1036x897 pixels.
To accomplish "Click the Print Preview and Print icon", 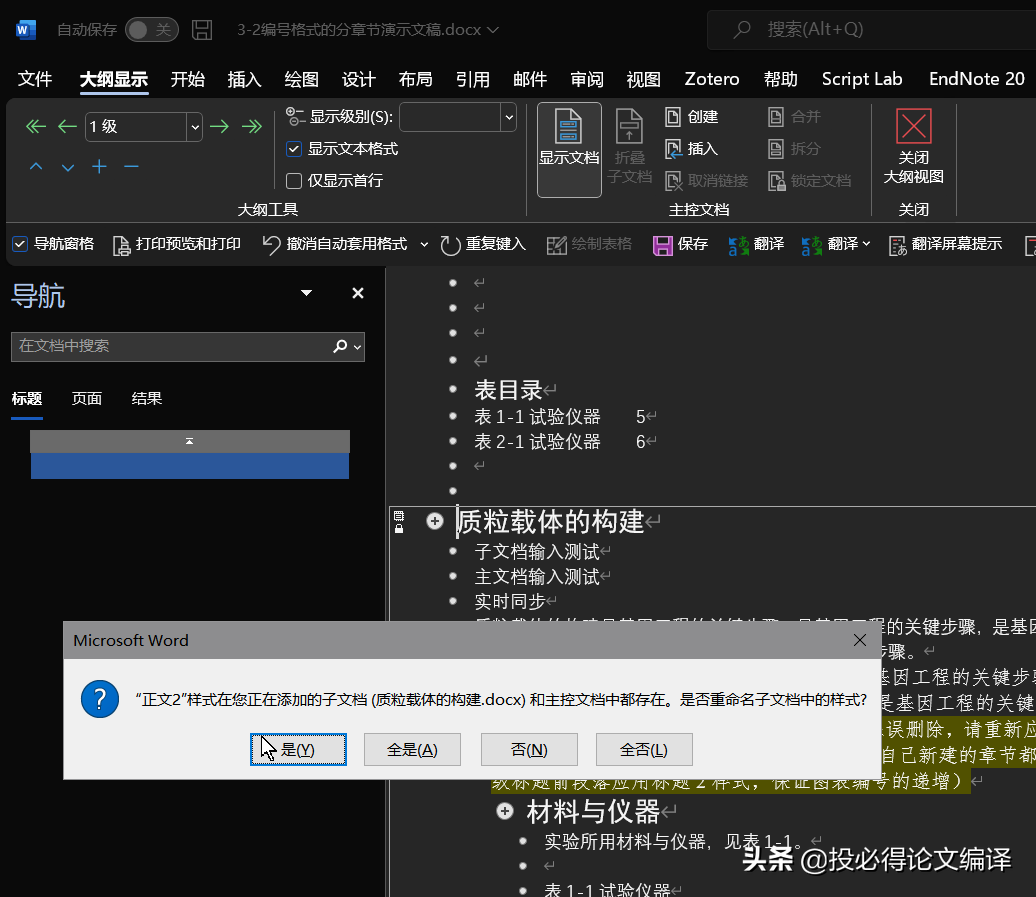I will [121, 245].
